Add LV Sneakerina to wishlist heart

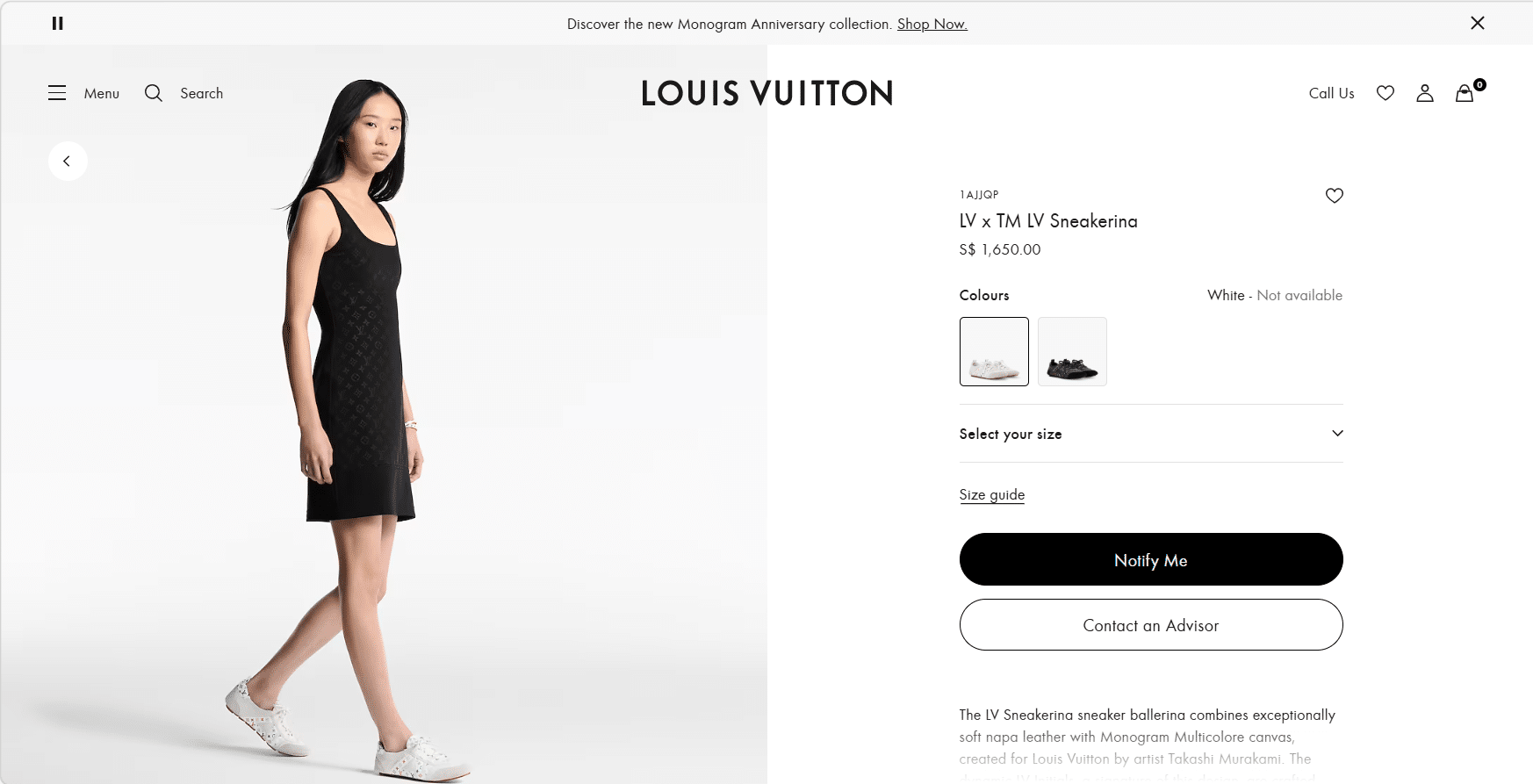pyautogui.click(x=1334, y=196)
